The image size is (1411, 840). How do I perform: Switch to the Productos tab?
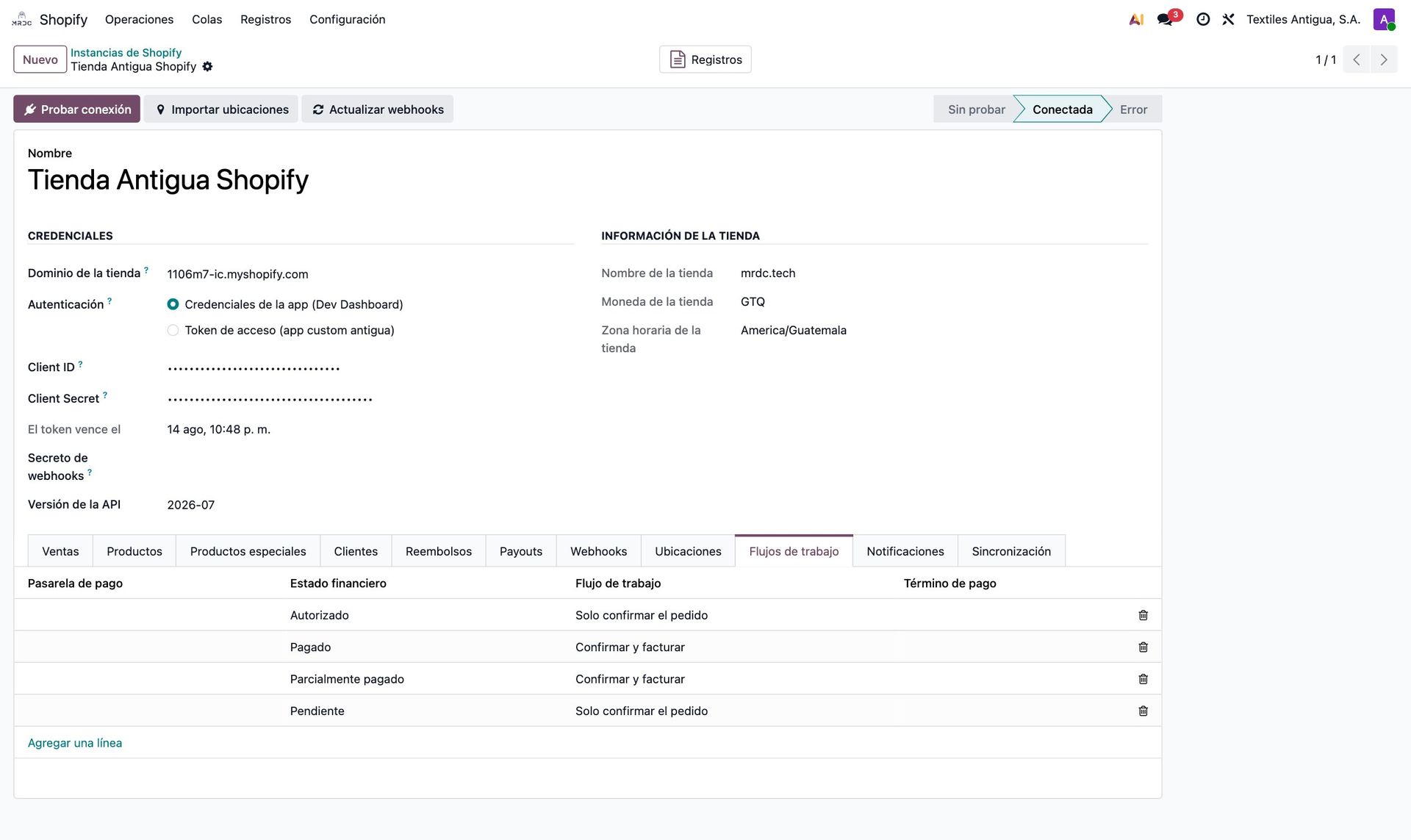click(134, 551)
